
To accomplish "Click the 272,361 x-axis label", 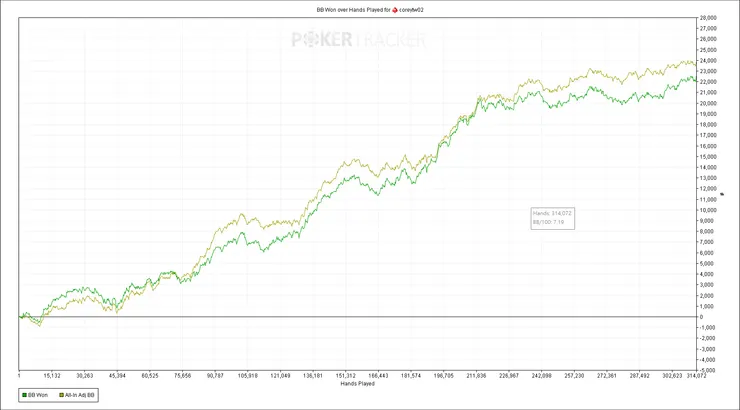I will click(x=606, y=376).
